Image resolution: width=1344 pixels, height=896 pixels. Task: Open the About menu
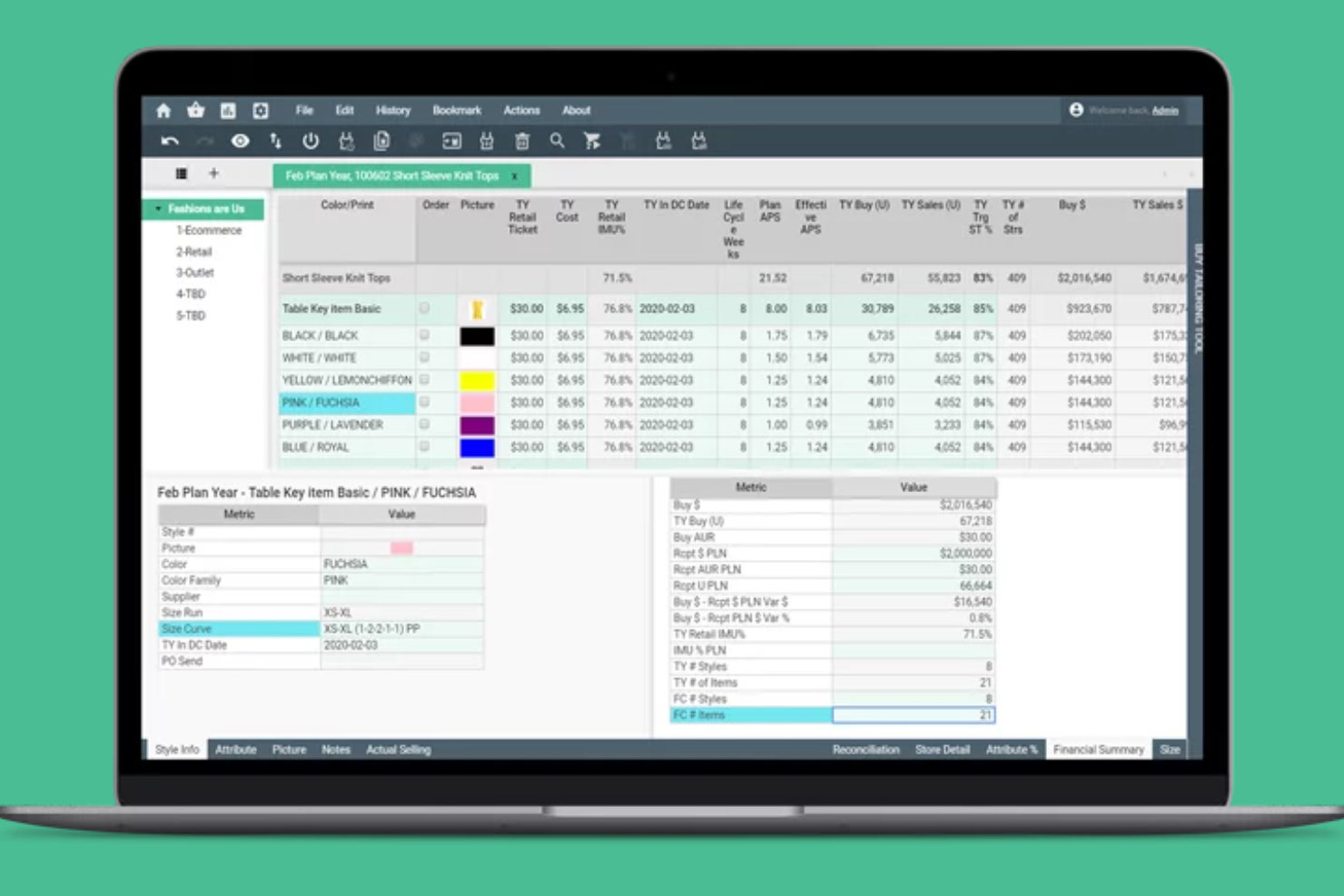coord(577,111)
